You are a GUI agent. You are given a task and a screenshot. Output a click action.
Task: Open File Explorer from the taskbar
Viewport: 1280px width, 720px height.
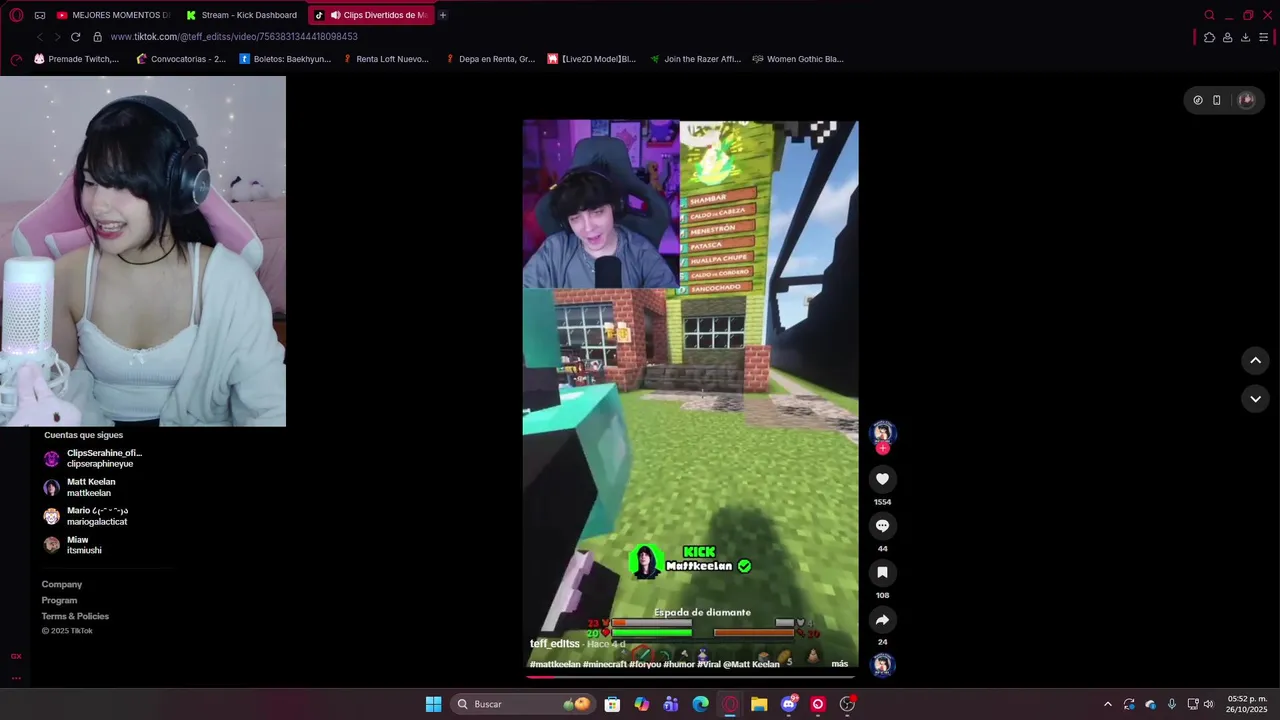click(759, 704)
